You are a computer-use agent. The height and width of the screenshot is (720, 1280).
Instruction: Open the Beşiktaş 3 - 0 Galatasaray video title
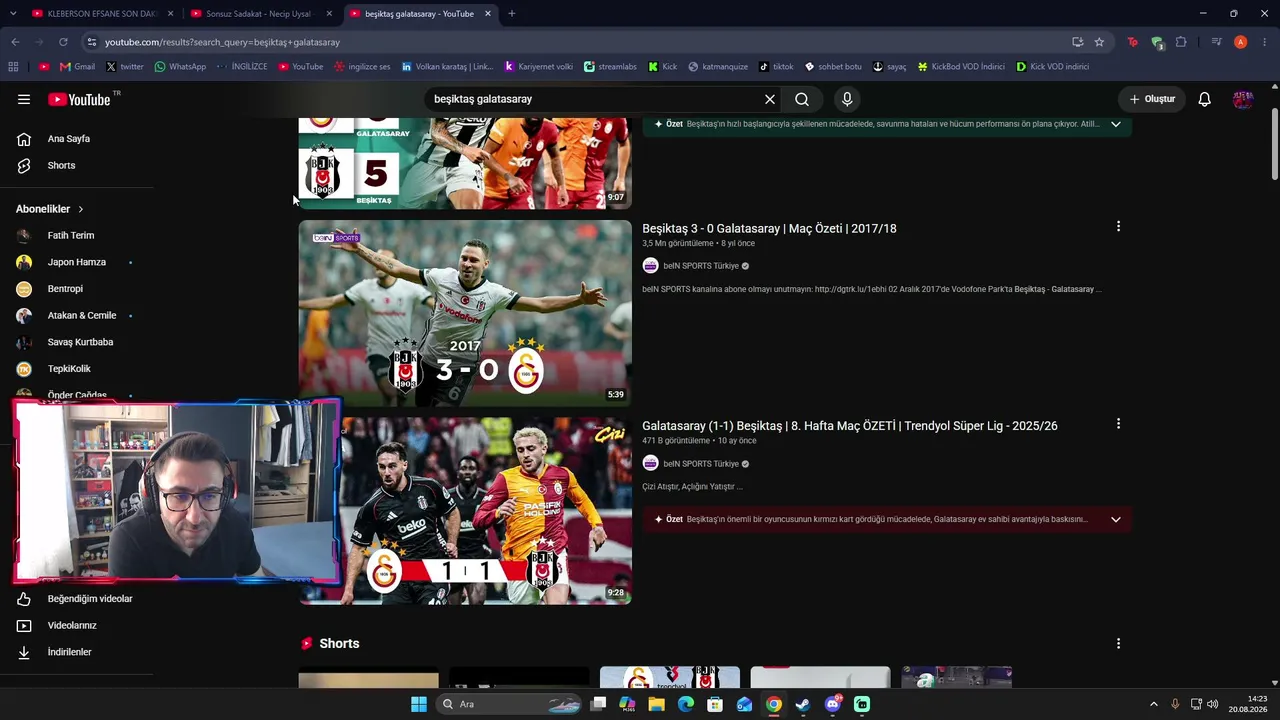(769, 228)
